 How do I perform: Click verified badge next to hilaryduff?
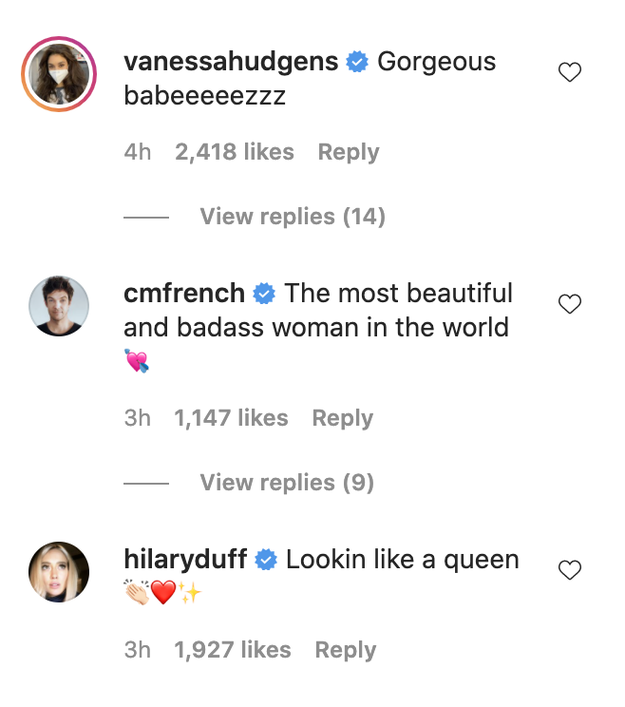[266, 560]
